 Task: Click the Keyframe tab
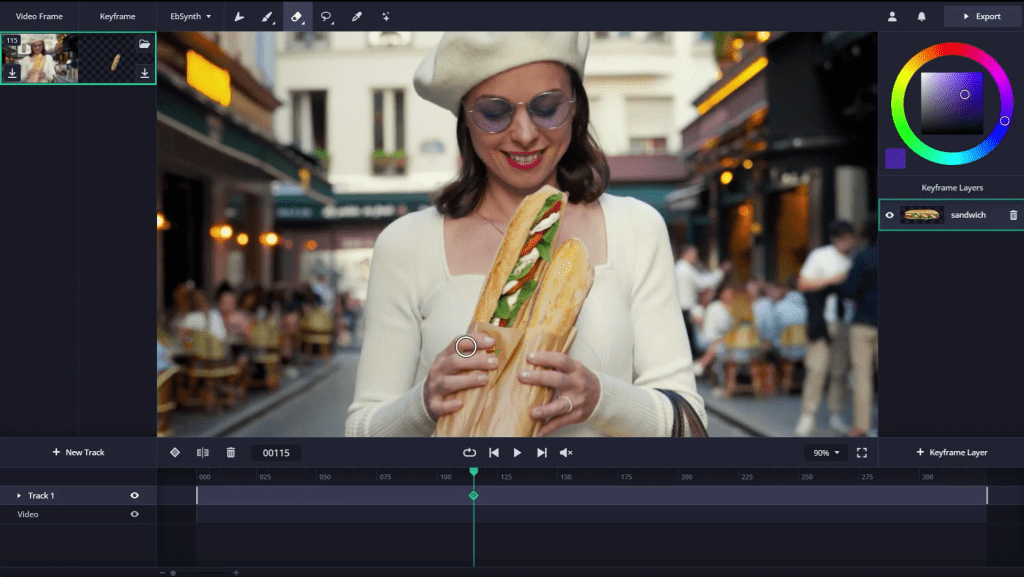click(118, 16)
